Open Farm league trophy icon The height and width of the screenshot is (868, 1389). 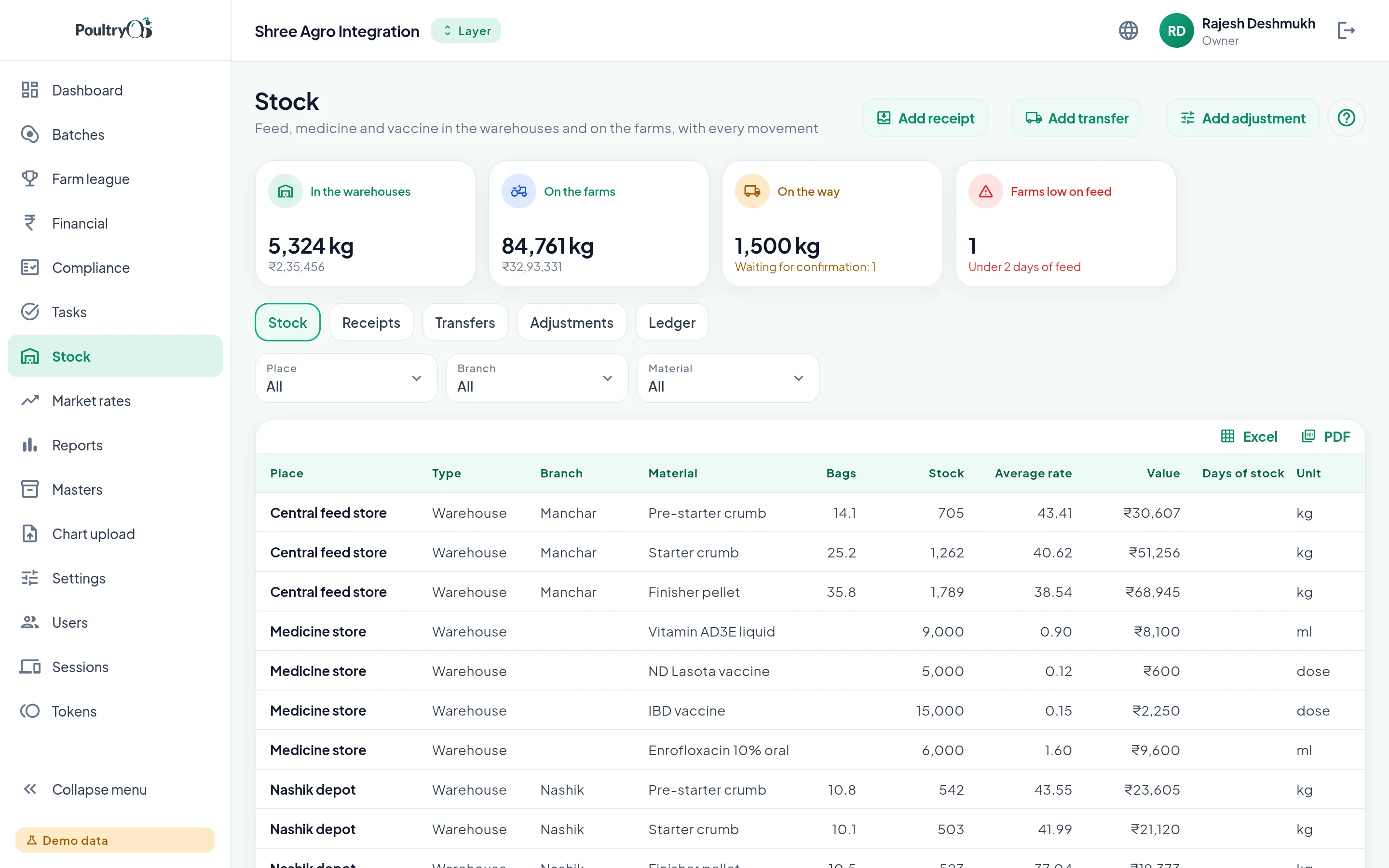(x=29, y=178)
